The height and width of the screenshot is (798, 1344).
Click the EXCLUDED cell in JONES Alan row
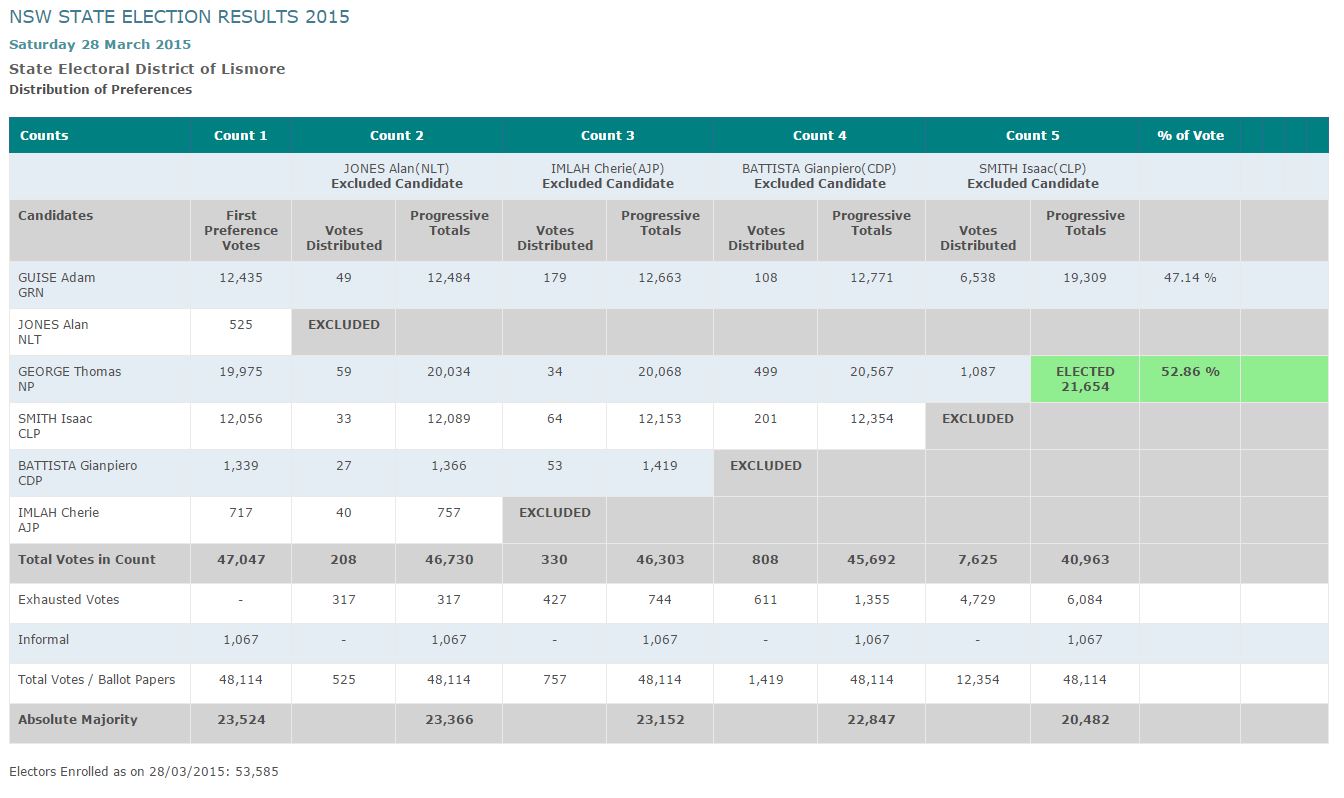coord(343,325)
